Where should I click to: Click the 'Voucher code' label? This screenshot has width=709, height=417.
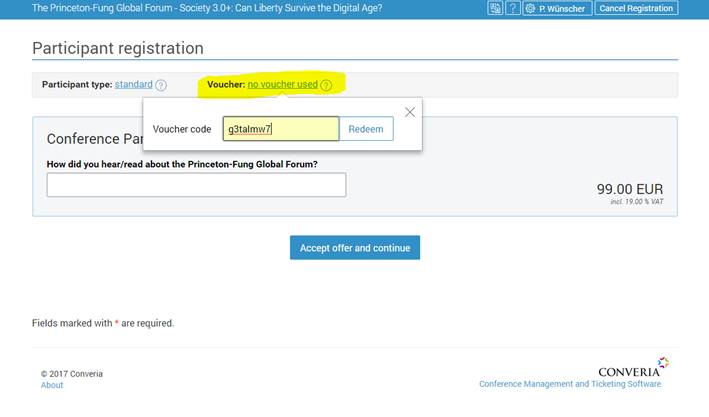pos(182,129)
